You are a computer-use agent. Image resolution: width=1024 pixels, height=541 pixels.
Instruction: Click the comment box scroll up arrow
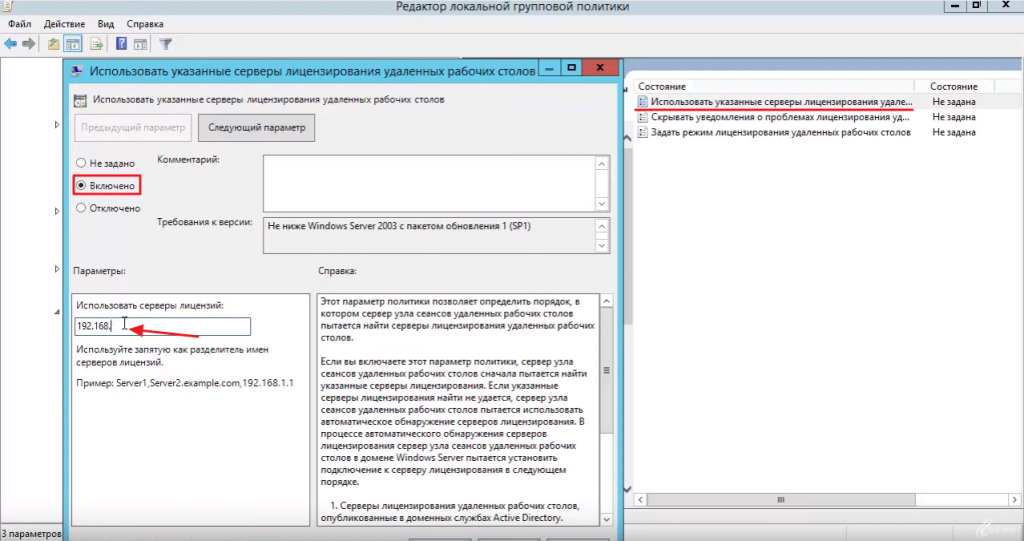(x=601, y=162)
